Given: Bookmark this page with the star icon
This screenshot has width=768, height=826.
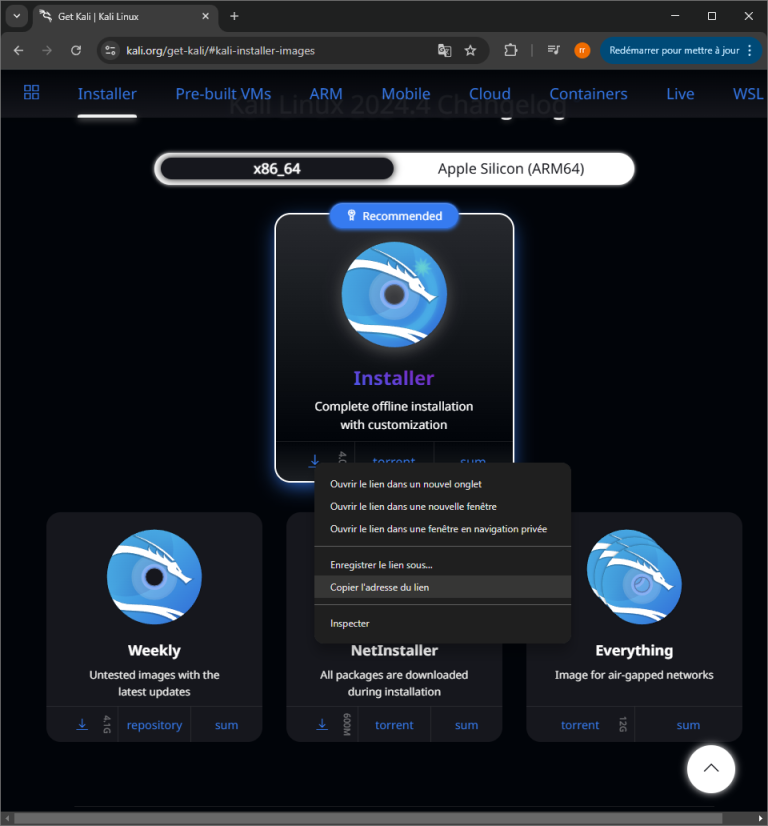Looking at the screenshot, I should tap(470, 50).
